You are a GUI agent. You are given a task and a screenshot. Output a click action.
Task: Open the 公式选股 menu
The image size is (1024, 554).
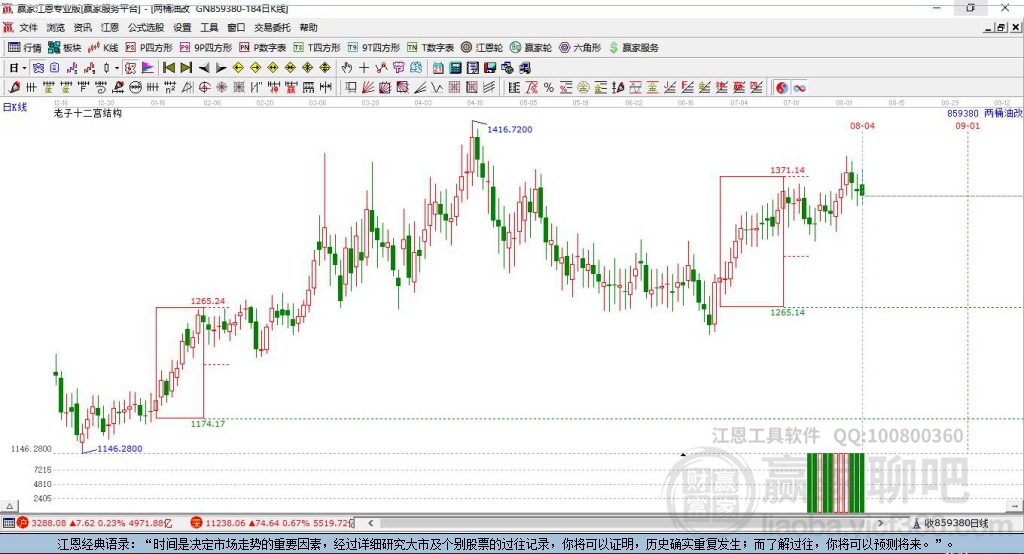tap(146, 27)
